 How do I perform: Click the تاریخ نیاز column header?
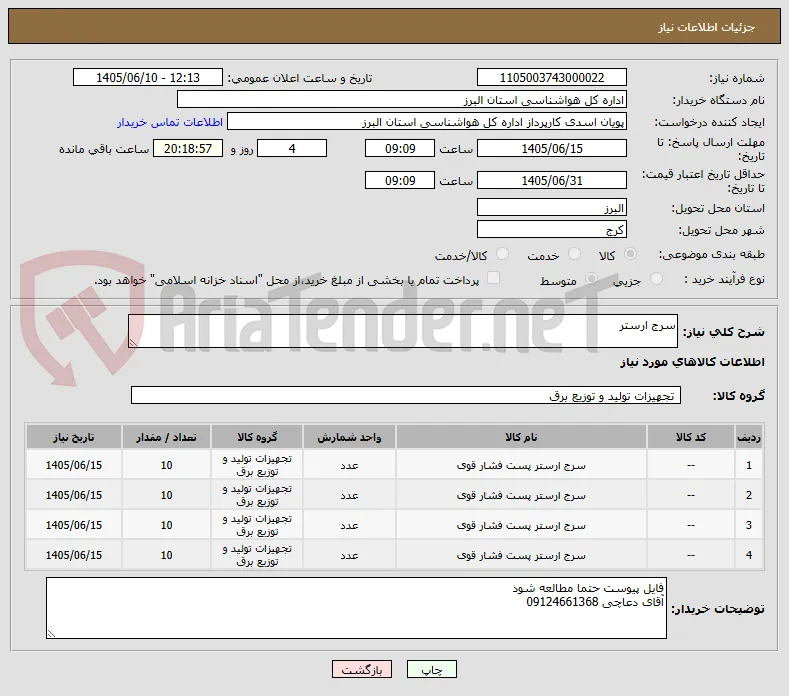click(x=74, y=437)
